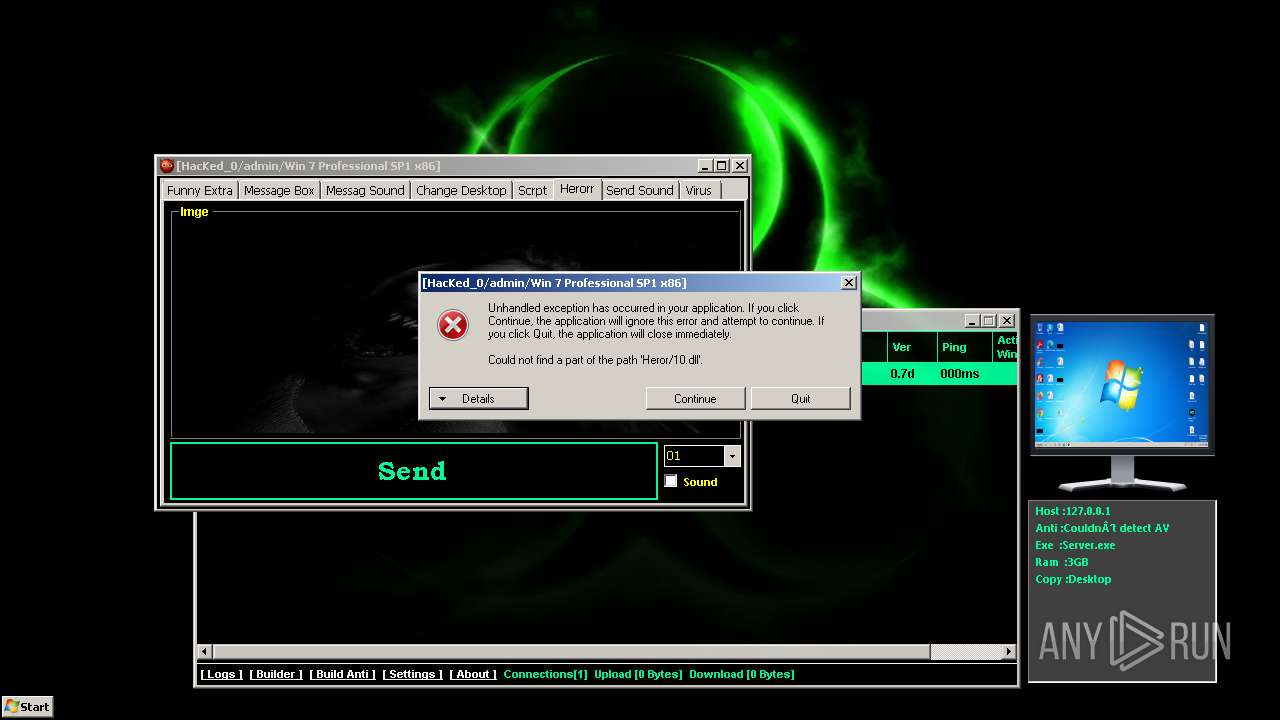Switch to the Message Box tab
The height and width of the screenshot is (720, 1280).
(x=279, y=190)
